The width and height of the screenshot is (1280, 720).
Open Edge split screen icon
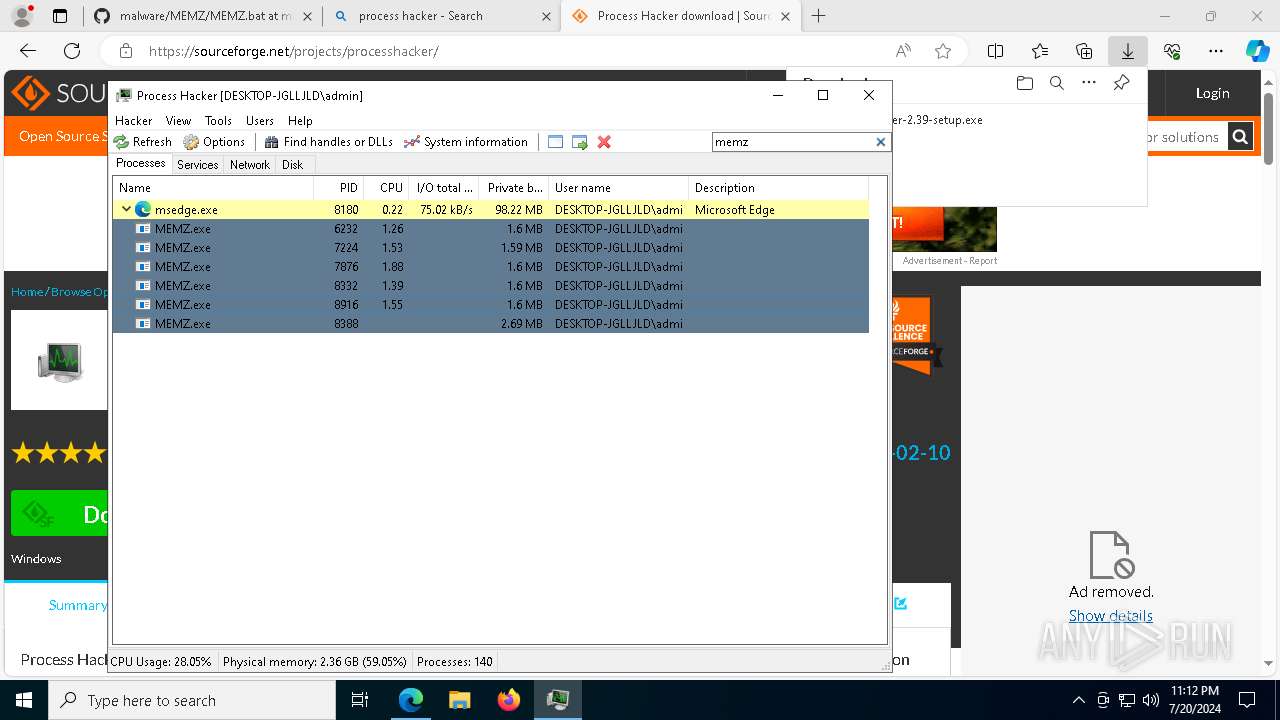pos(996,51)
